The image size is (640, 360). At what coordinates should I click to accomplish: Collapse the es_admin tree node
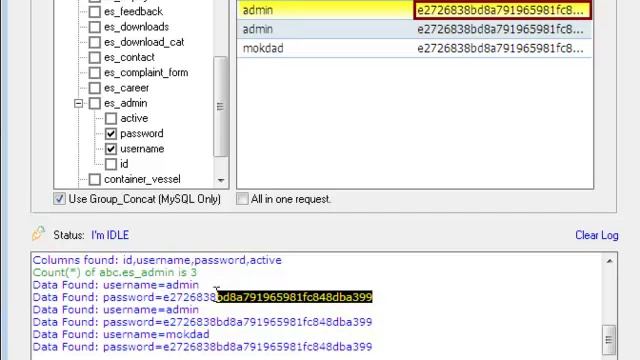tap(78, 103)
